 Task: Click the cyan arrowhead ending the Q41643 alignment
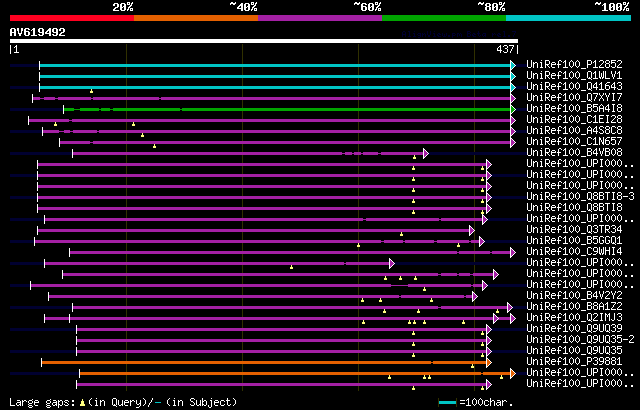click(x=513, y=87)
